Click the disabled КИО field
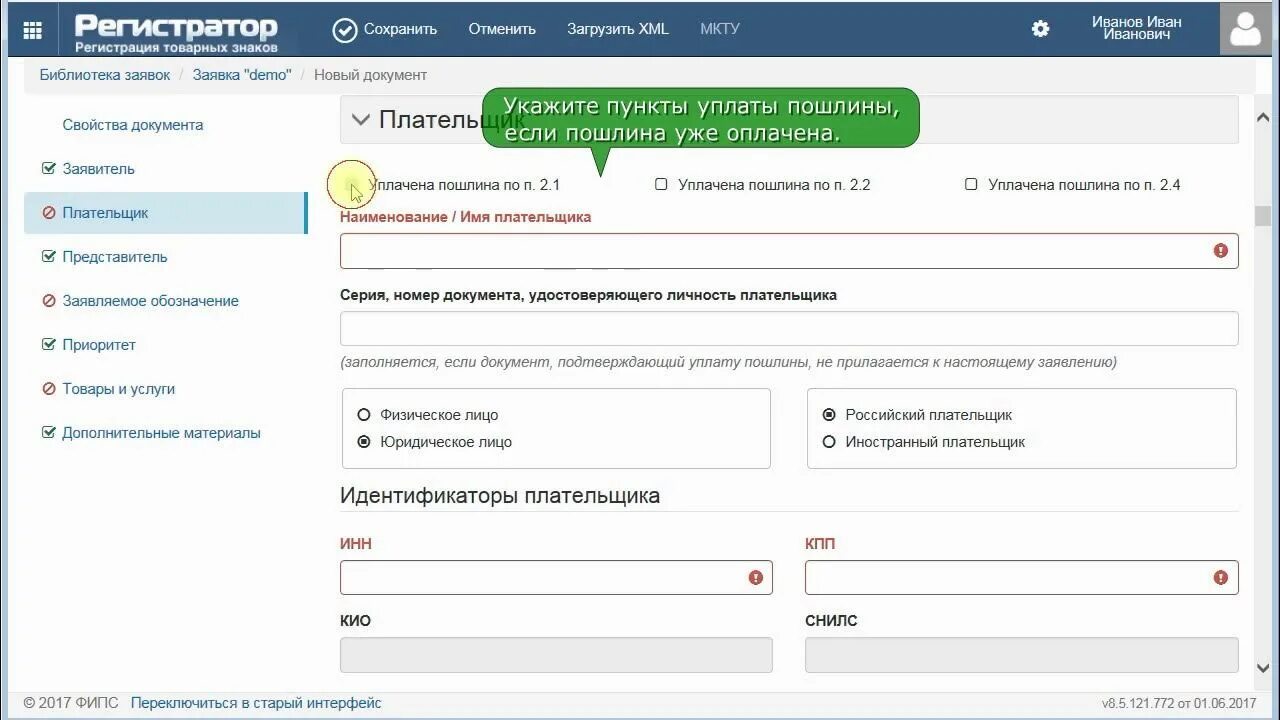The height and width of the screenshot is (720, 1280). click(x=556, y=655)
